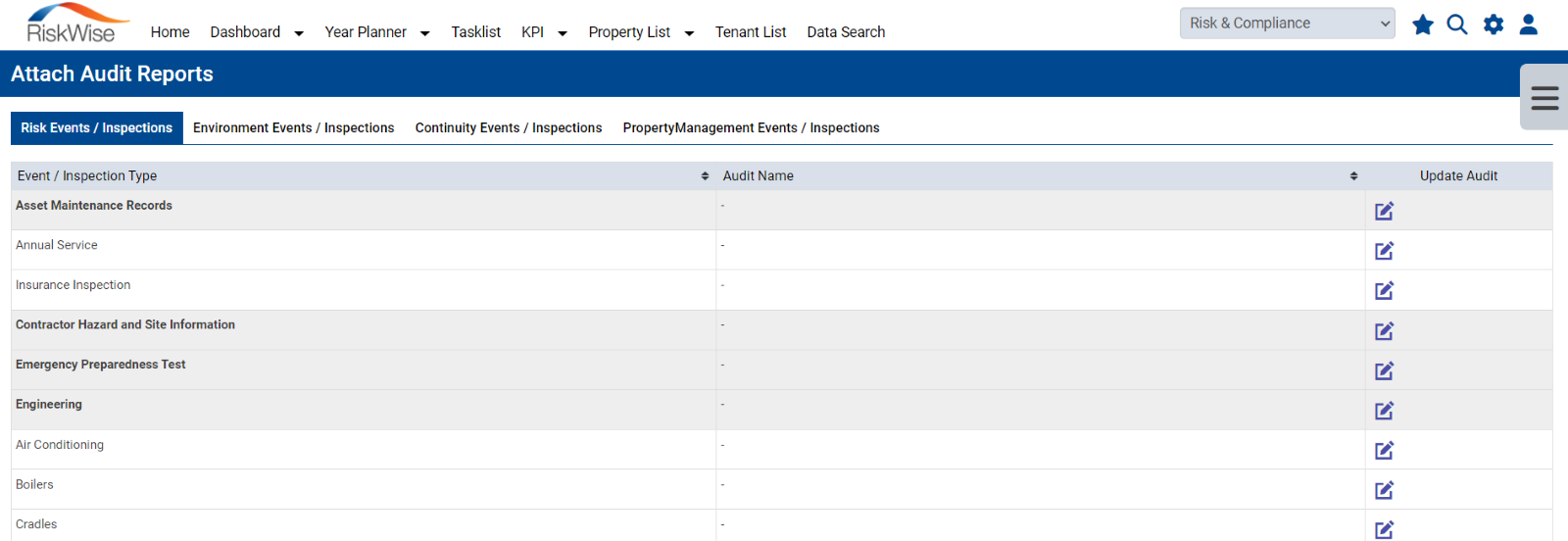This screenshot has width=1568, height=541.
Task: Click the RiskWise logo
Action: click(76, 24)
